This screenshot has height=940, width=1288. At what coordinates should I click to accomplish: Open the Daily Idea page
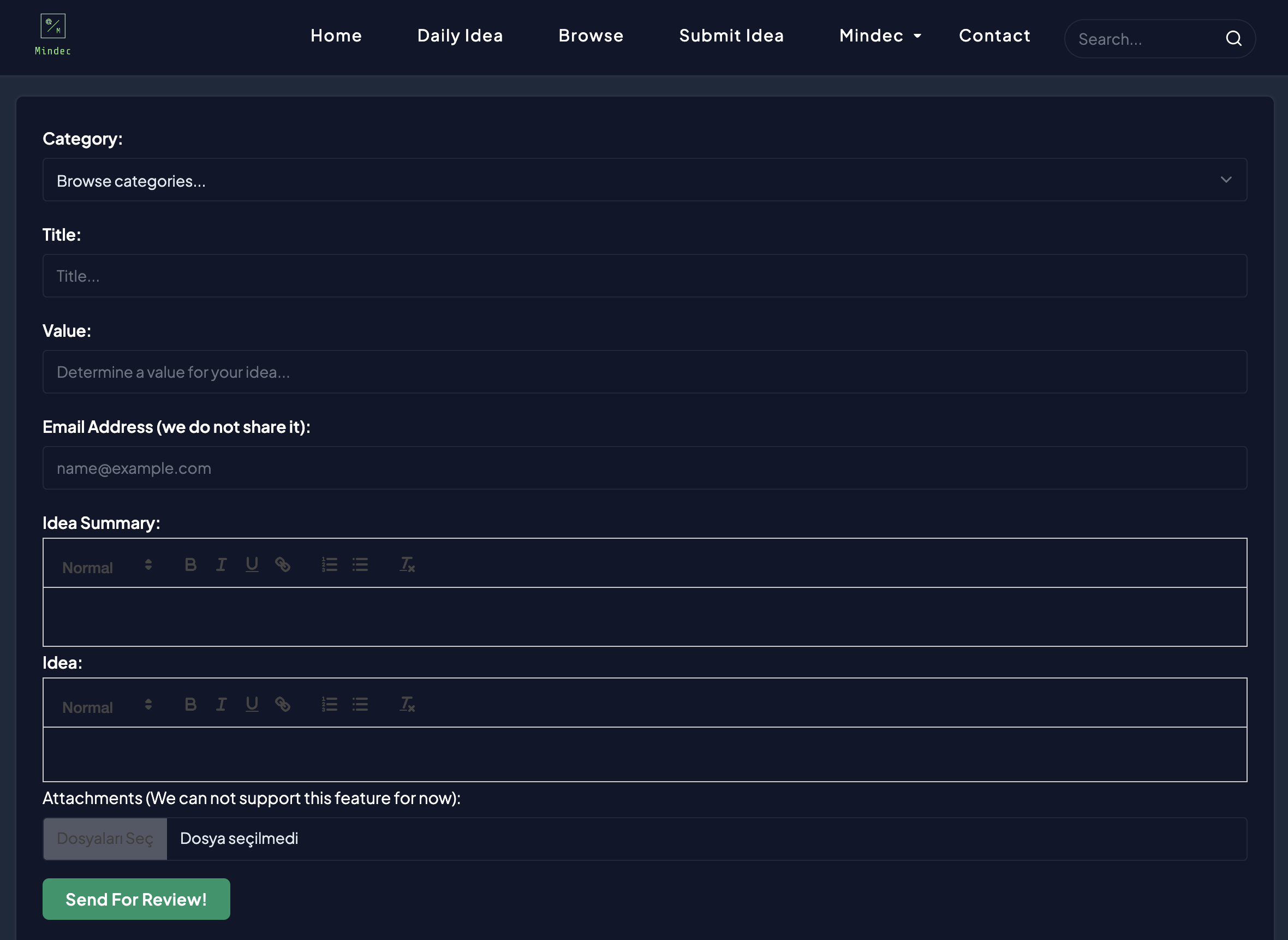click(x=460, y=36)
